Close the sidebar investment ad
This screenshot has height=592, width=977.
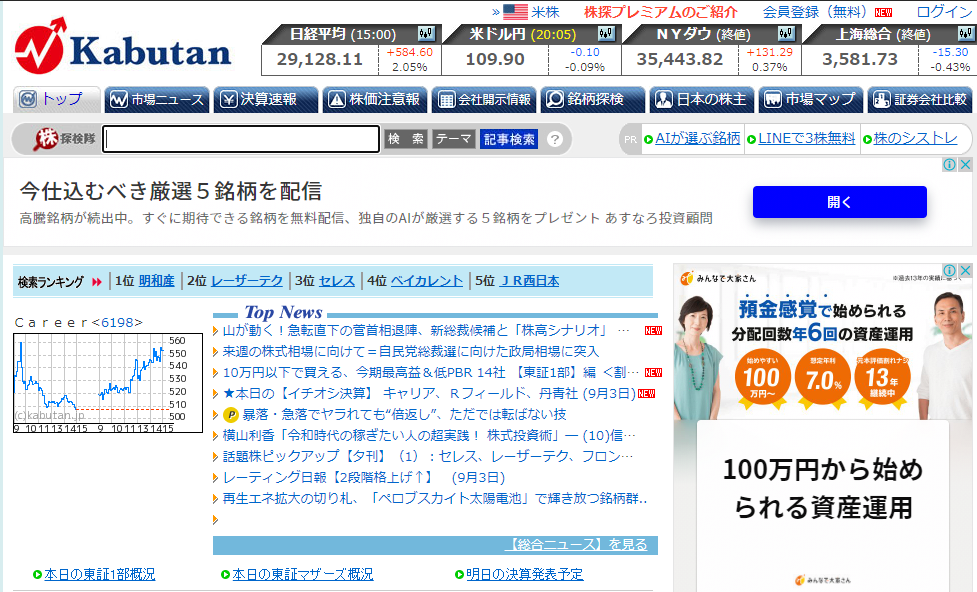[965, 270]
